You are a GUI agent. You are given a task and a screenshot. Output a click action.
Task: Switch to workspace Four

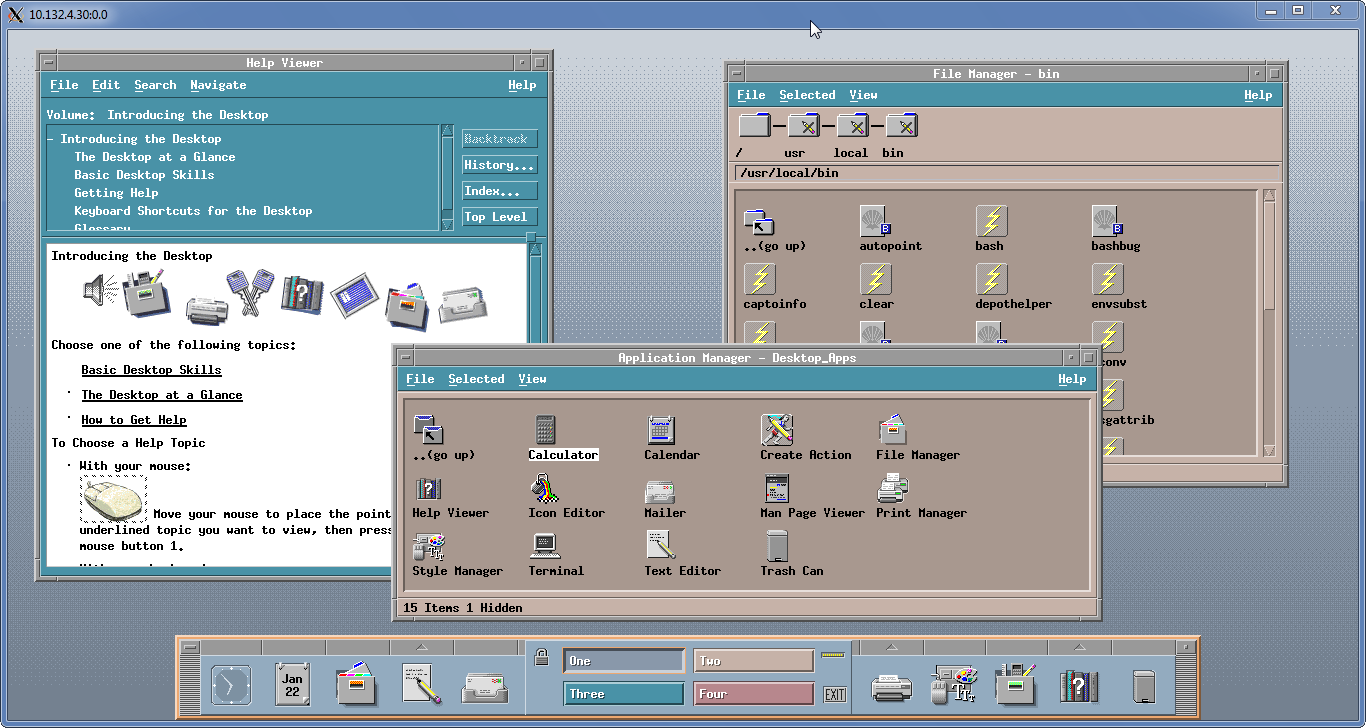coord(753,694)
